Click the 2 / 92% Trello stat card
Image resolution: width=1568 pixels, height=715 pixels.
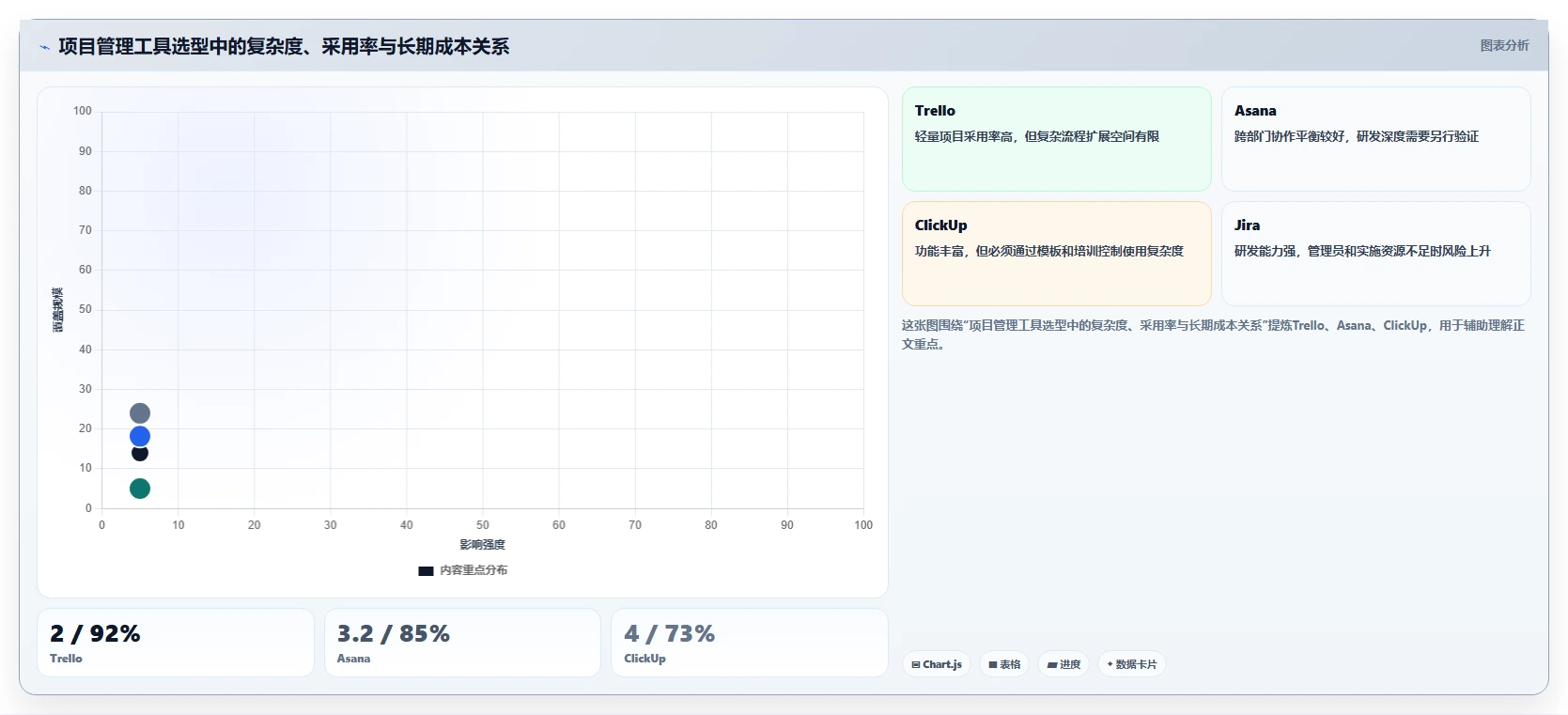(x=176, y=643)
